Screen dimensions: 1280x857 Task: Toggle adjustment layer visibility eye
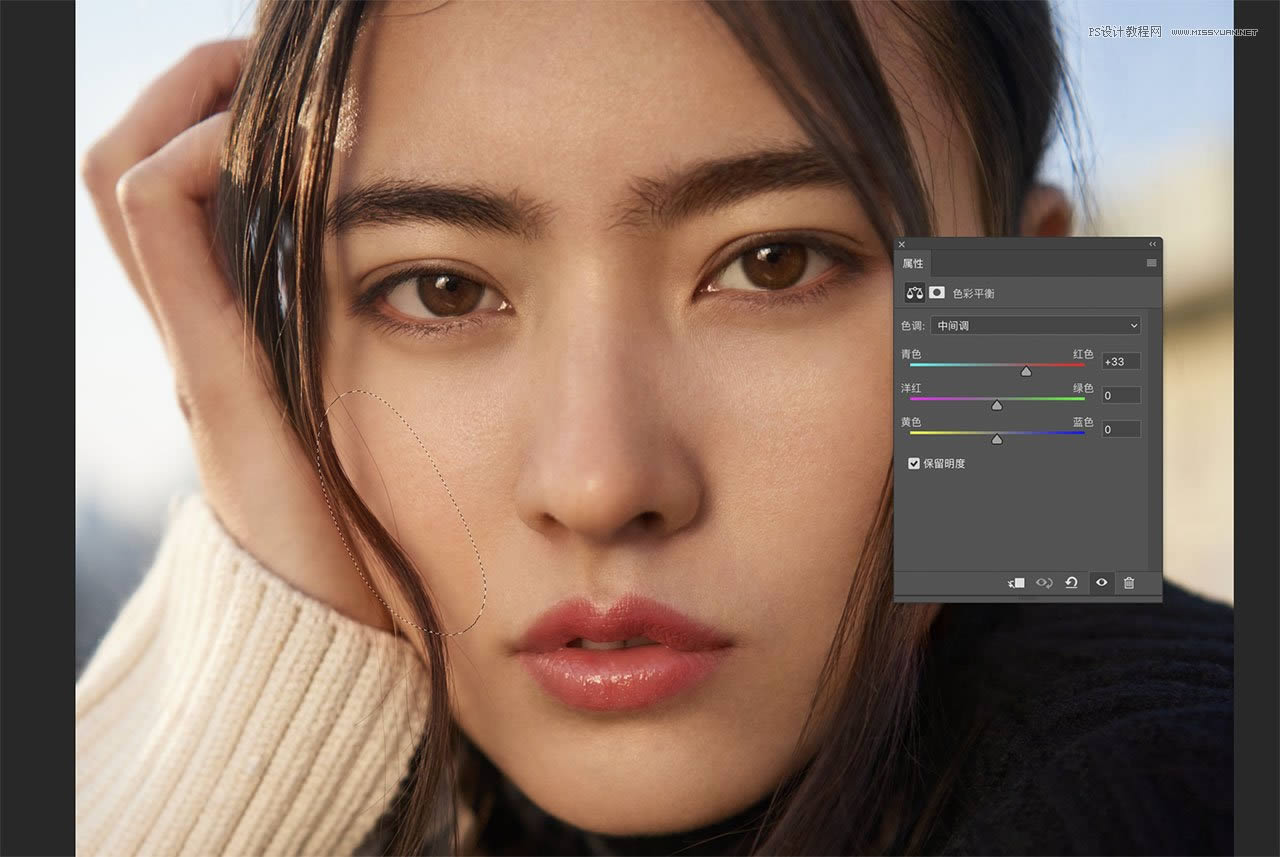(1101, 583)
